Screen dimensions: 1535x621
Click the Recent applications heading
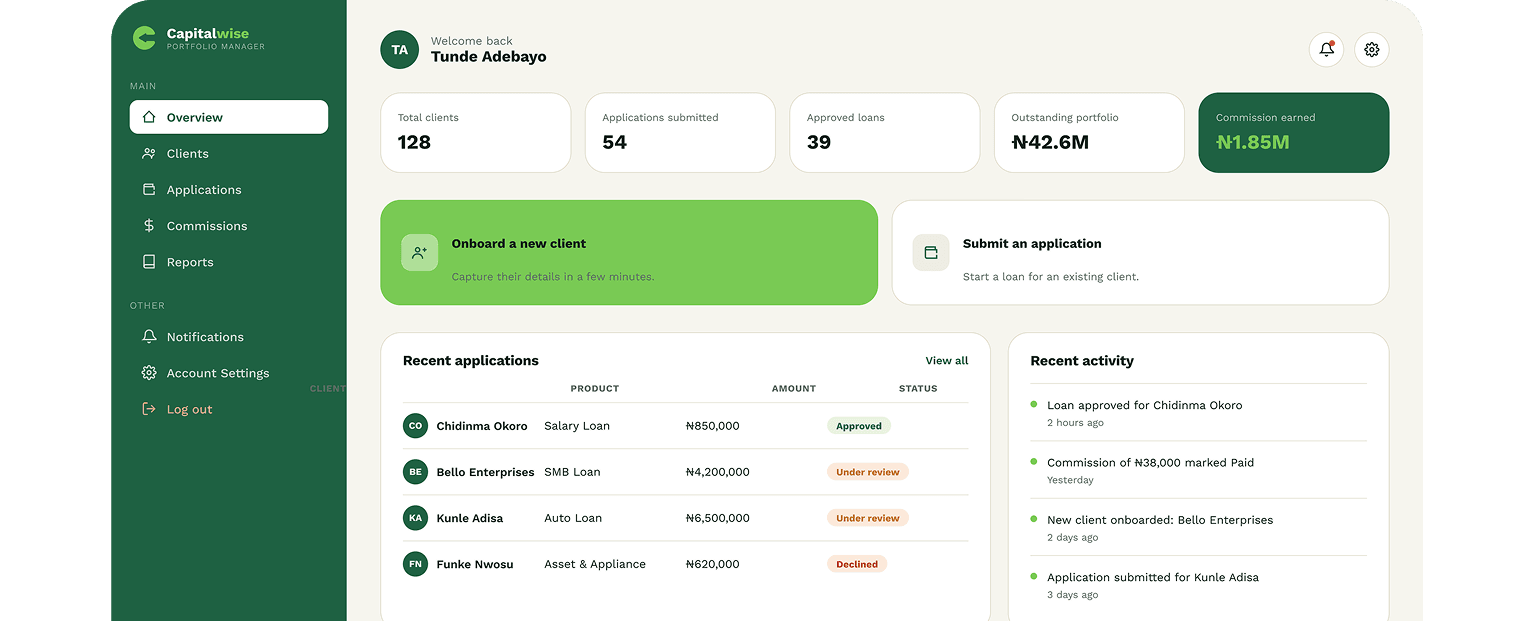tap(471, 361)
